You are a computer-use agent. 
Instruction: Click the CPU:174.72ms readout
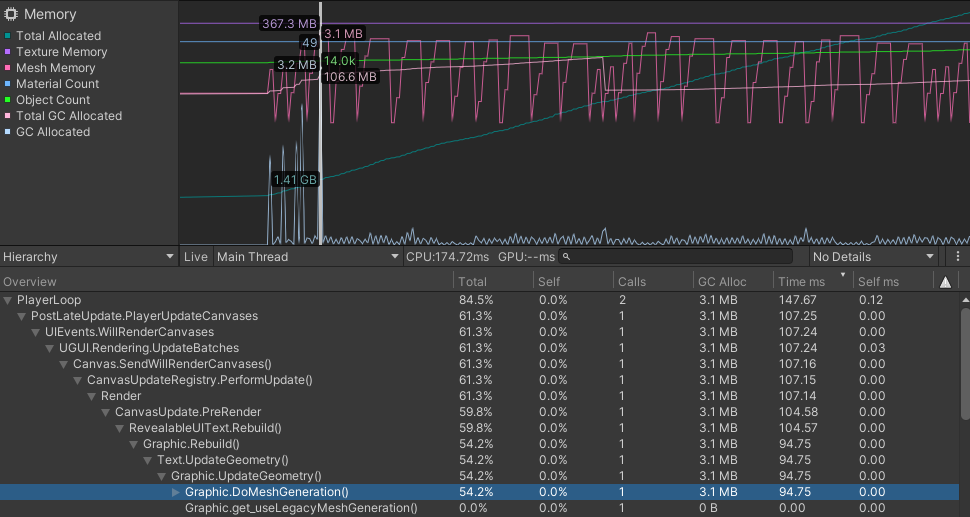tap(447, 257)
